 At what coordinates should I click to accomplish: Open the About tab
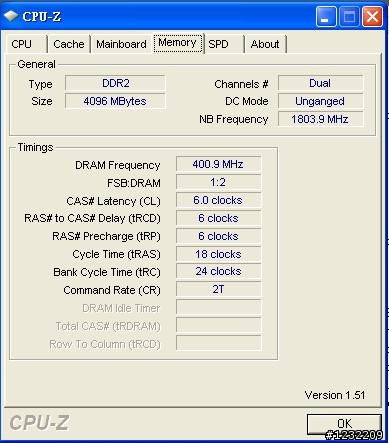coord(265,44)
